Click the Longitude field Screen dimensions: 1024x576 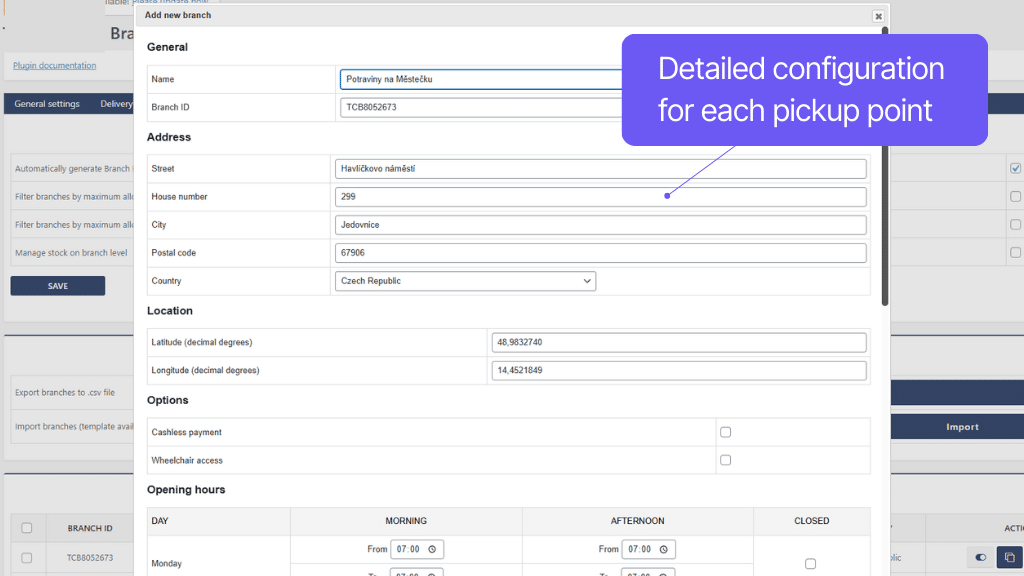pos(679,370)
